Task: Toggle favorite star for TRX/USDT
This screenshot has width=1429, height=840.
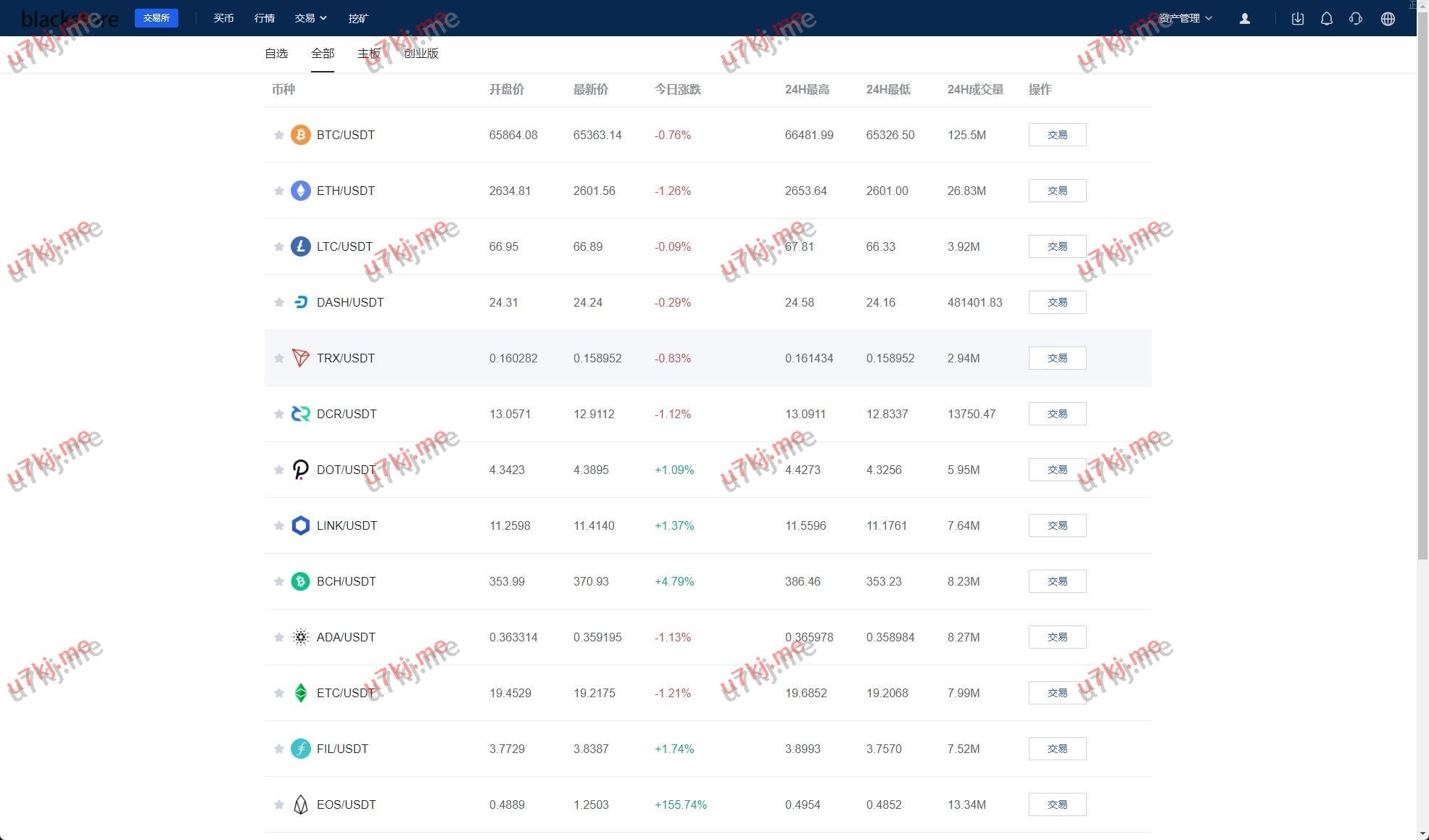Action: pos(278,358)
